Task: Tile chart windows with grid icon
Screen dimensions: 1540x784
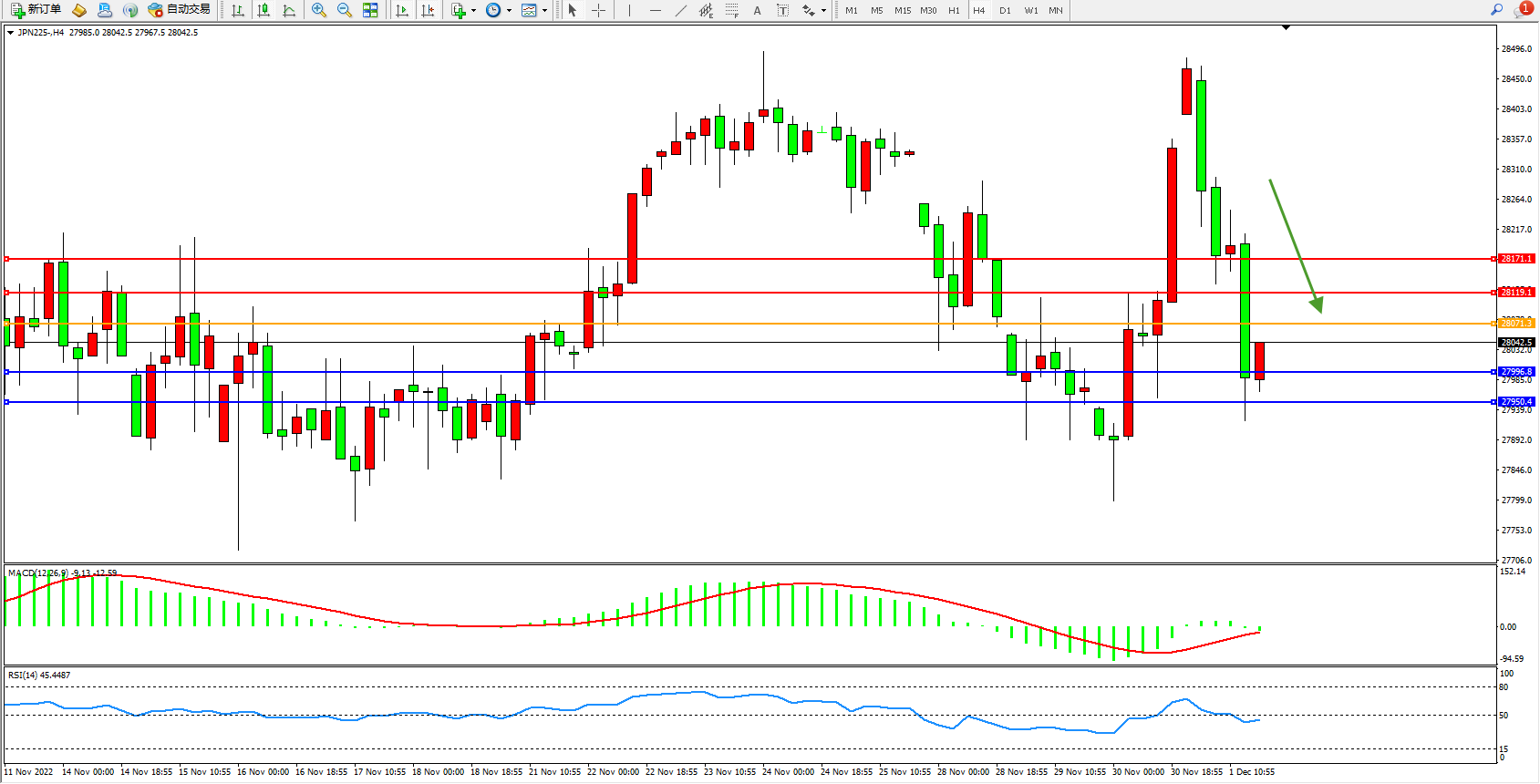Action: [x=370, y=10]
